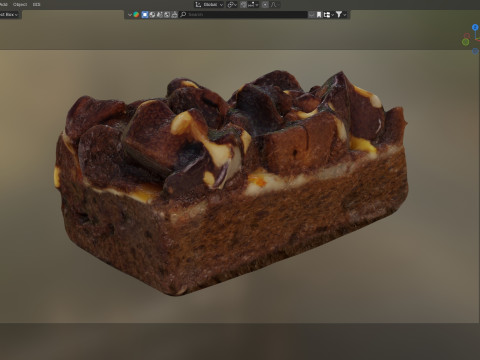480x360 pixels.
Task: Click the lower blue negative Z gizmo circle
Action: (x=475, y=51)
